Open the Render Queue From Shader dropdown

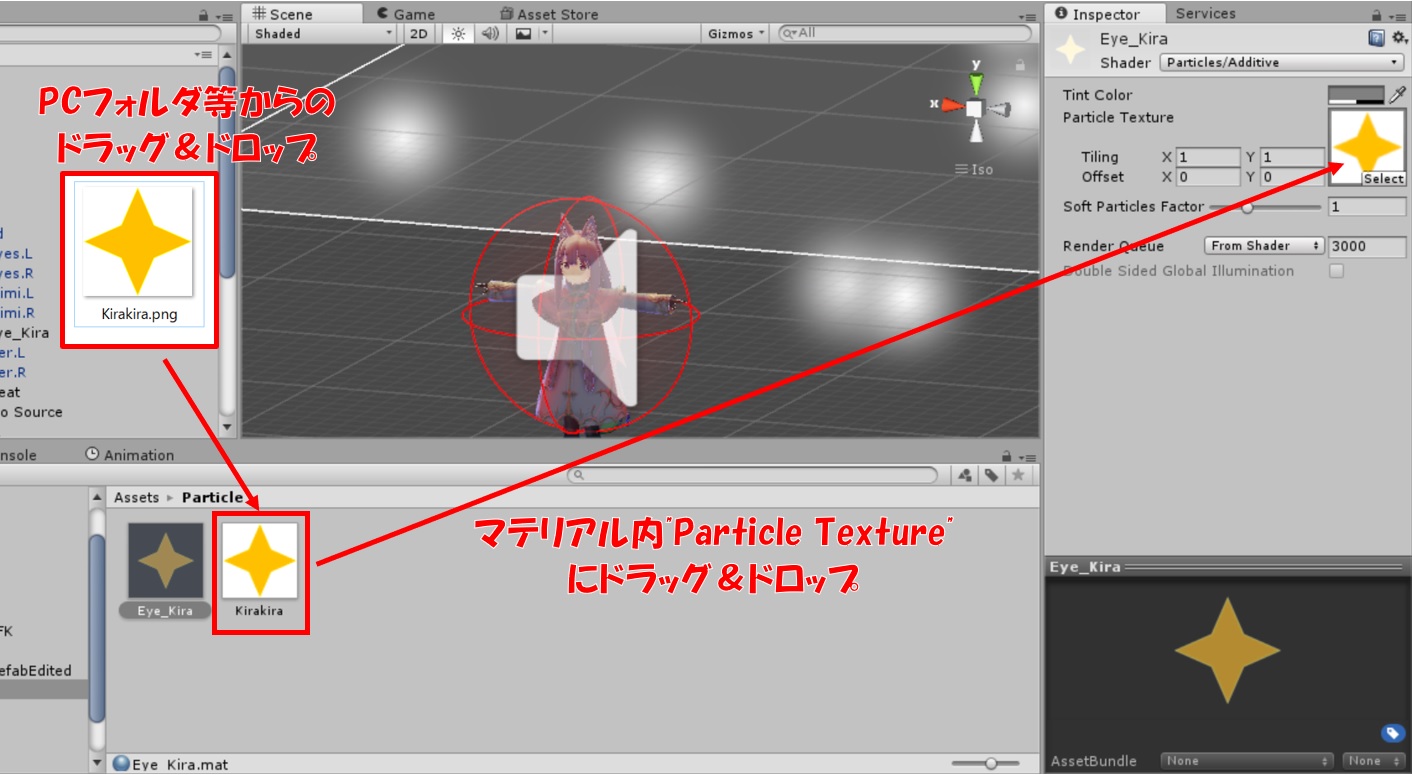click(x=1264, y=246)
